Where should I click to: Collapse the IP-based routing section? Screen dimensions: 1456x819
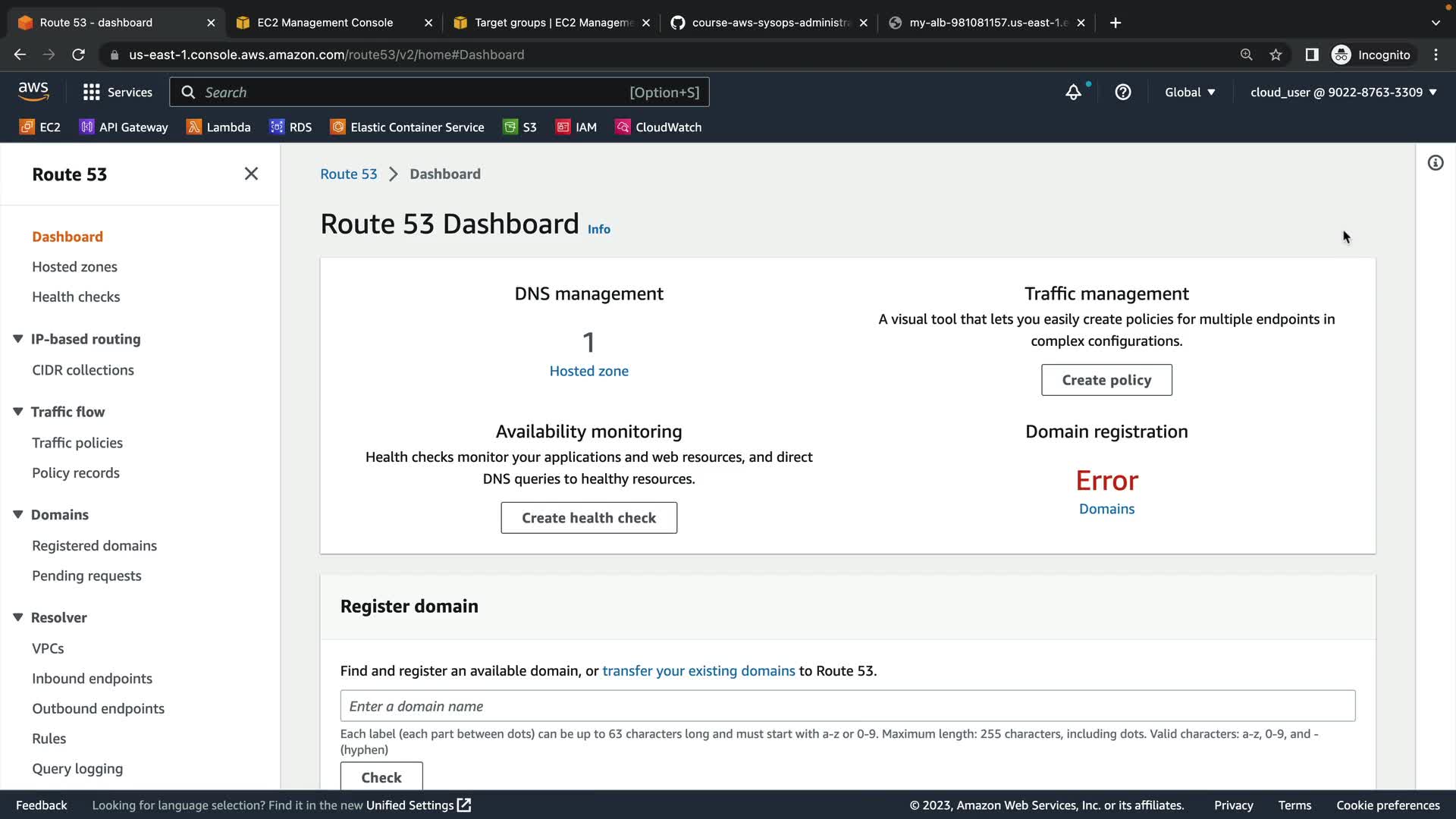pos(18,339)
